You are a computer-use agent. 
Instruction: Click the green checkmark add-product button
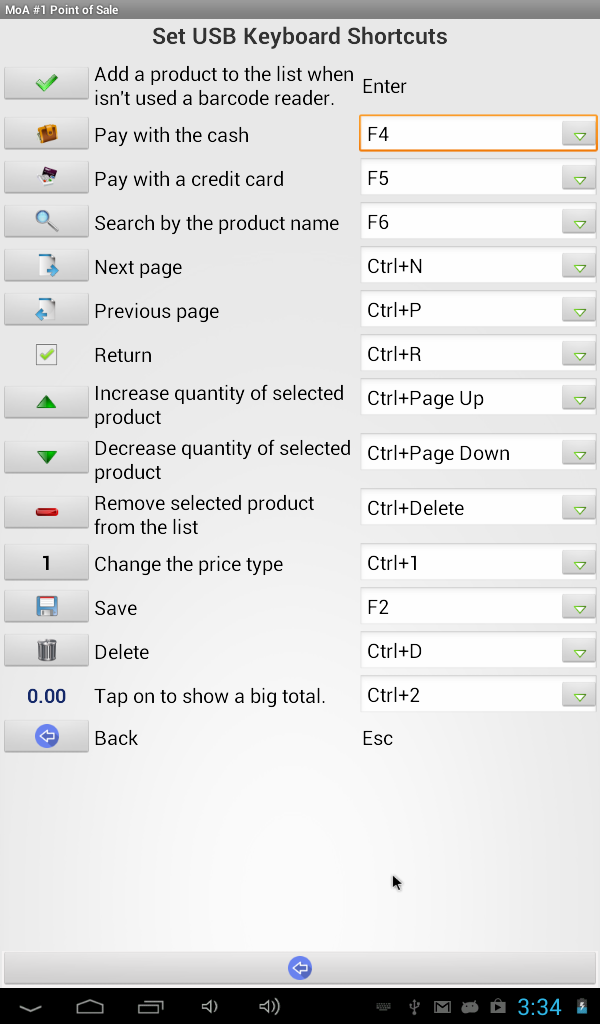(x=46, y=83)
